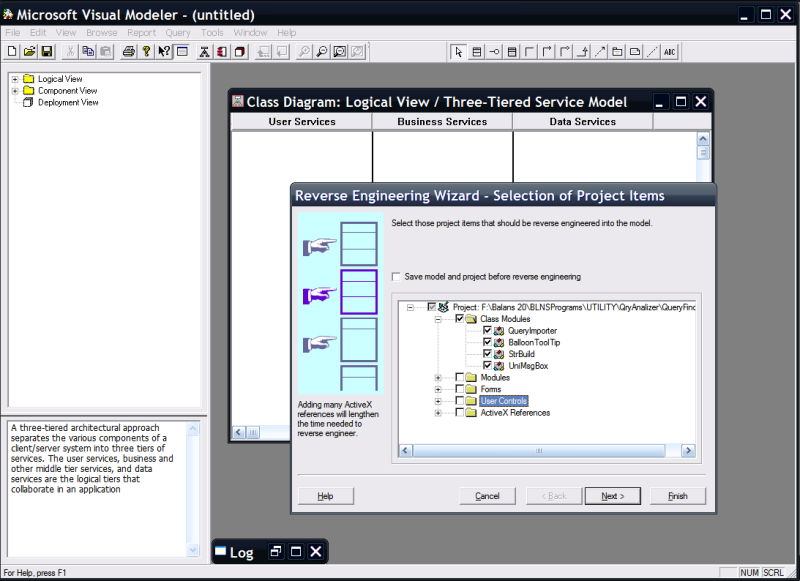Collapse the Project root node in wizard

410,308
